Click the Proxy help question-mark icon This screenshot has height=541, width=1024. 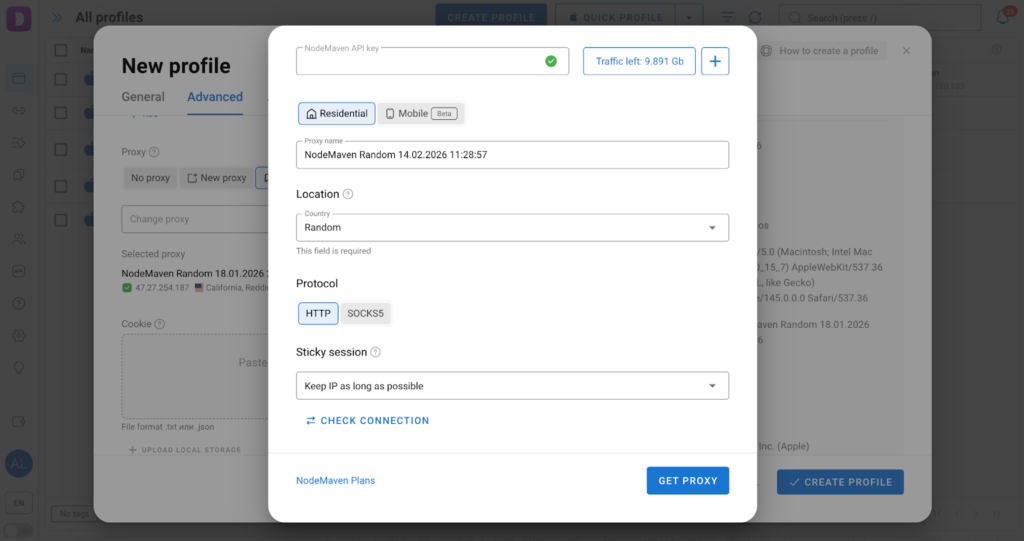(x=154, y=152)
